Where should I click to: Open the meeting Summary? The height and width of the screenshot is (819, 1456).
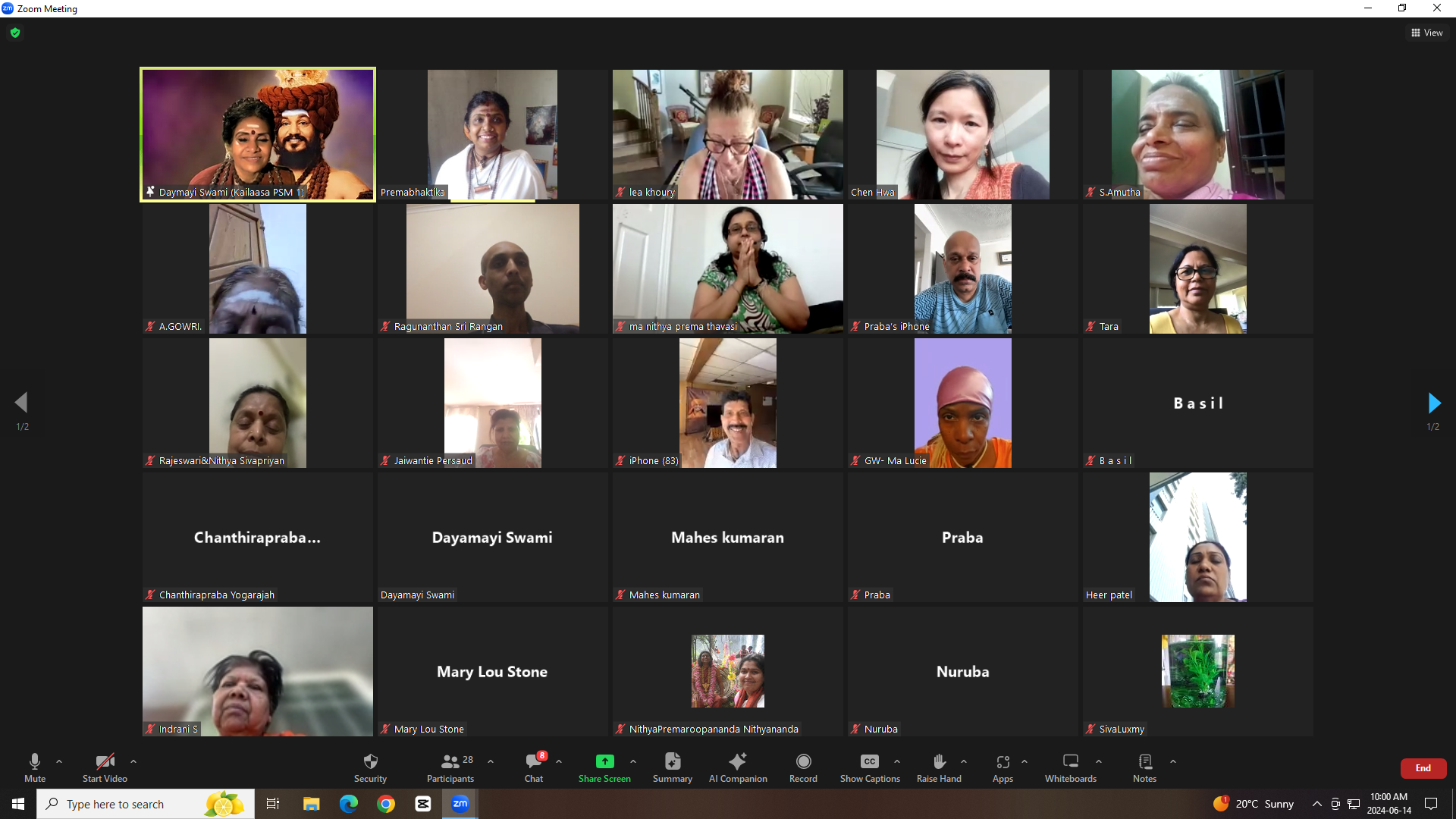pos(672,767)
